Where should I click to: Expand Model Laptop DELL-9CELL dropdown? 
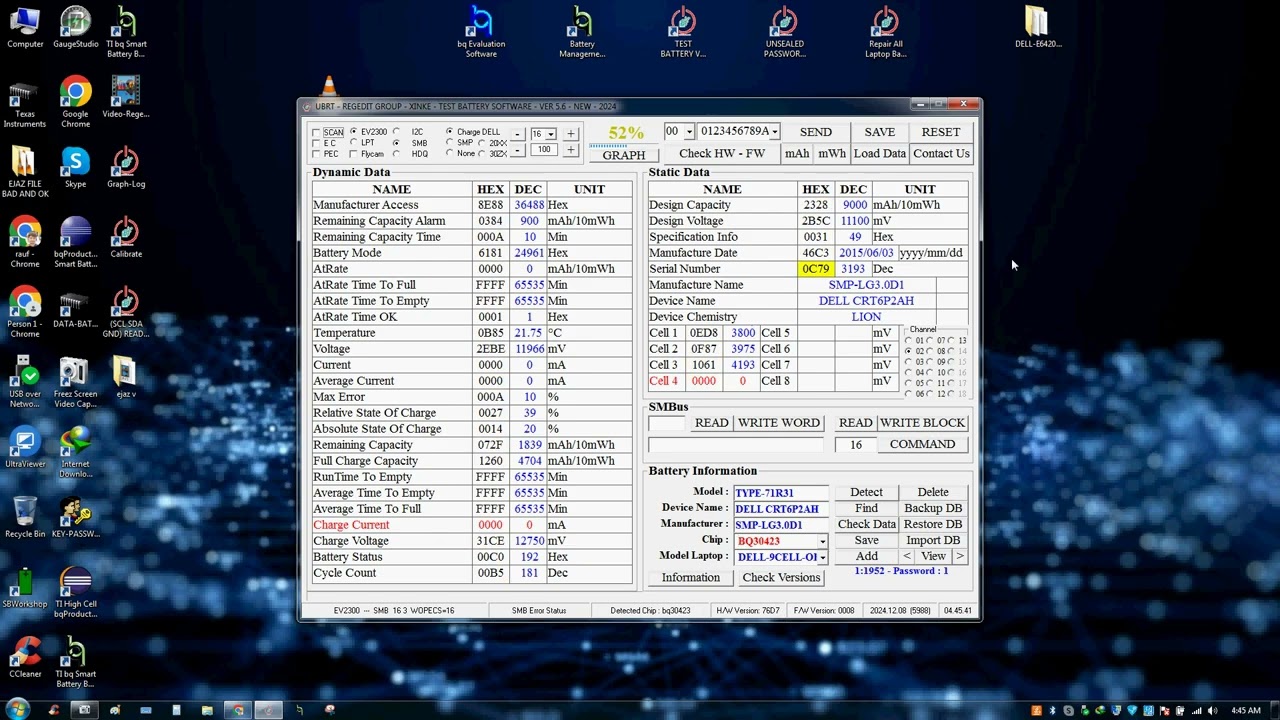822,557
